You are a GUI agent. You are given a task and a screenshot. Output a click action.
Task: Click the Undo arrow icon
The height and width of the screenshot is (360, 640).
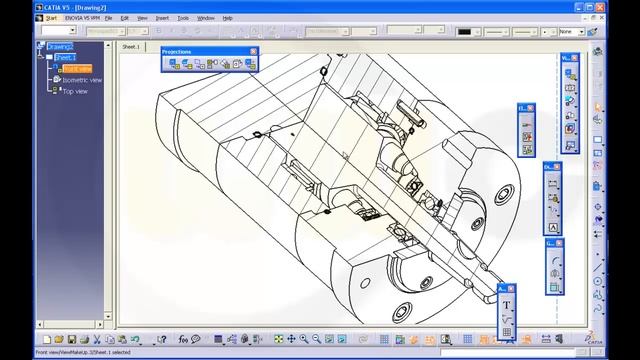point(135,339)
